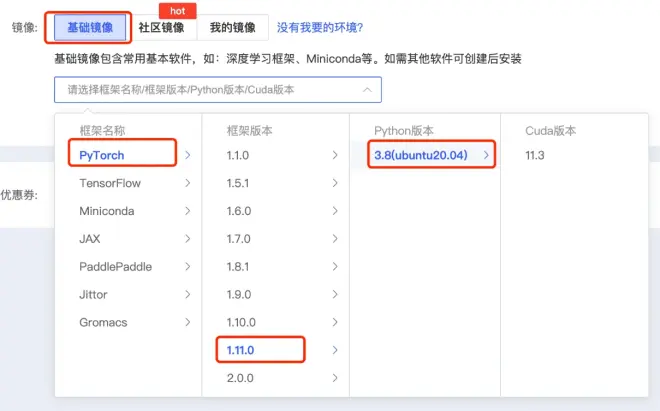Open the 我的镜像 tab
Viewport: 660px width, 411px height.
tap(233, 28)
